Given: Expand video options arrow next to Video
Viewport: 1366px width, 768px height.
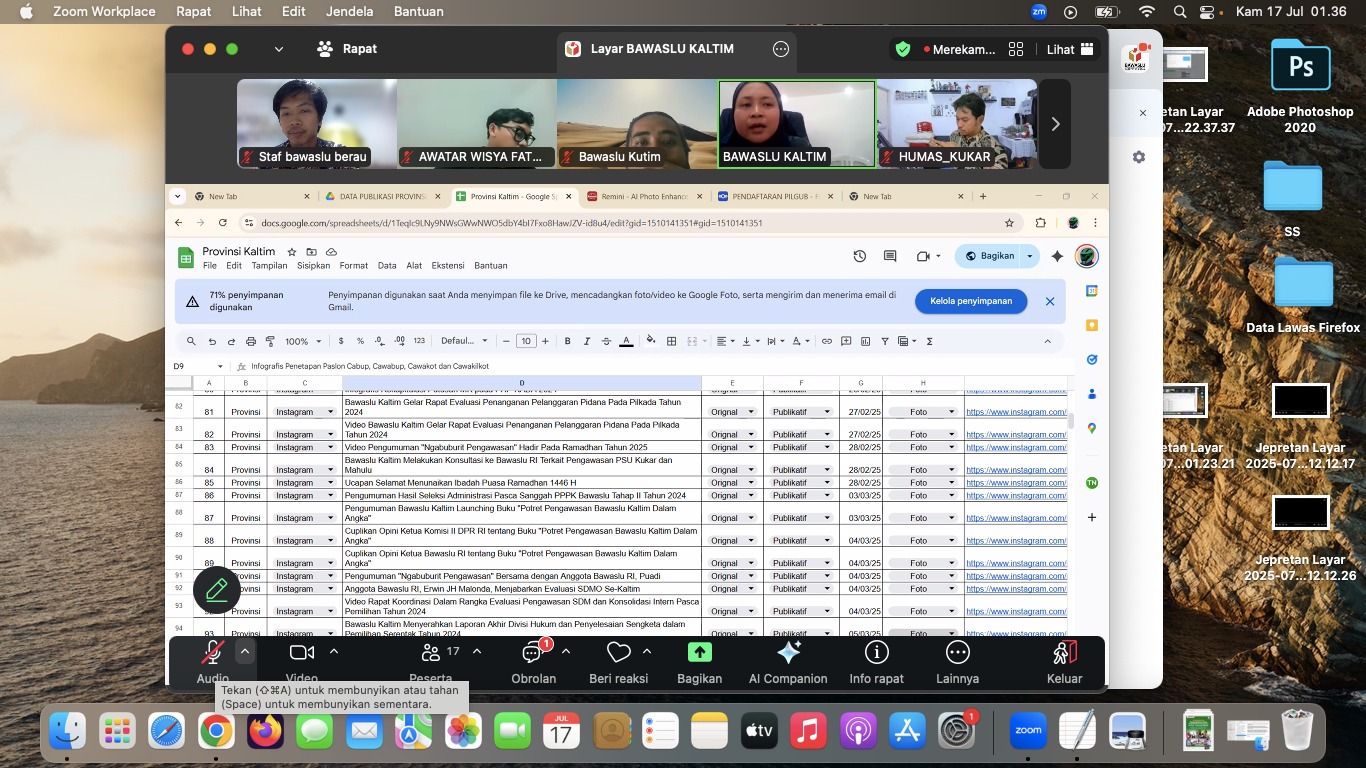Looking at the screenshot, I should coord(334,651).
